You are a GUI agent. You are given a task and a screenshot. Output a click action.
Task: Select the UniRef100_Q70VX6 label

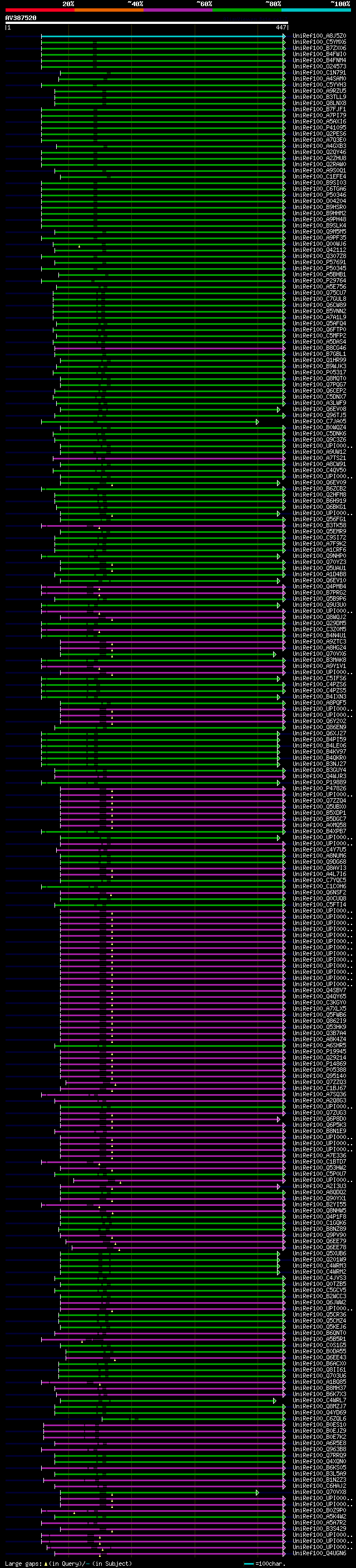(319, 654)
